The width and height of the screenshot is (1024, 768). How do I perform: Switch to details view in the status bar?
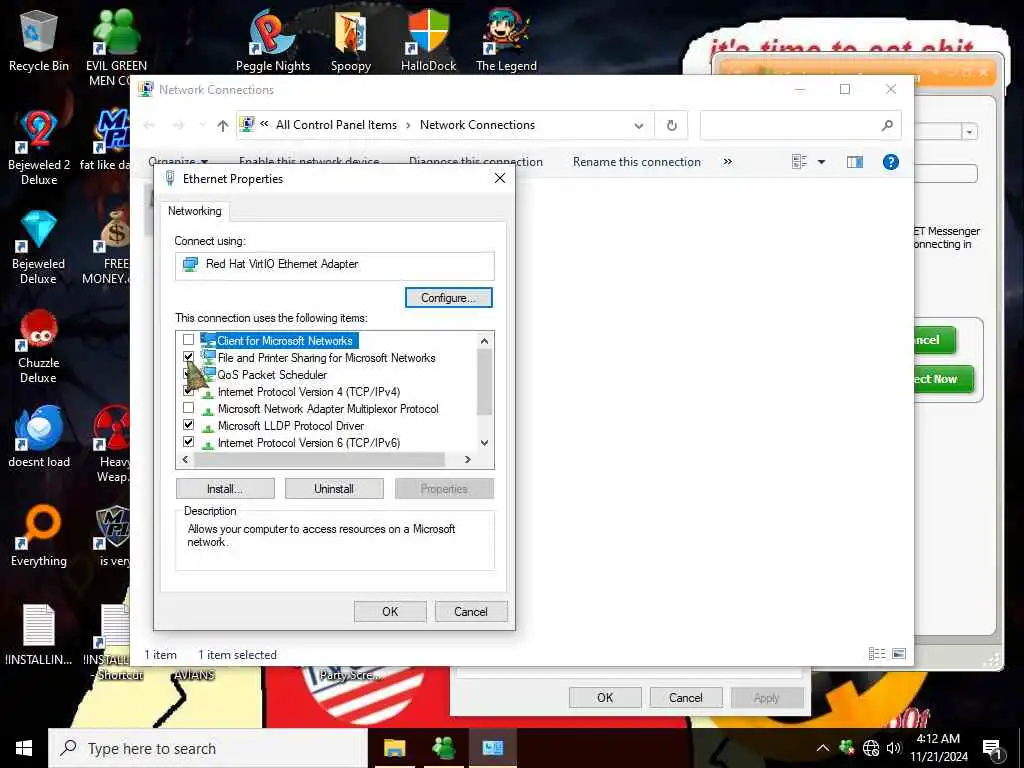[x=877, y=654]
